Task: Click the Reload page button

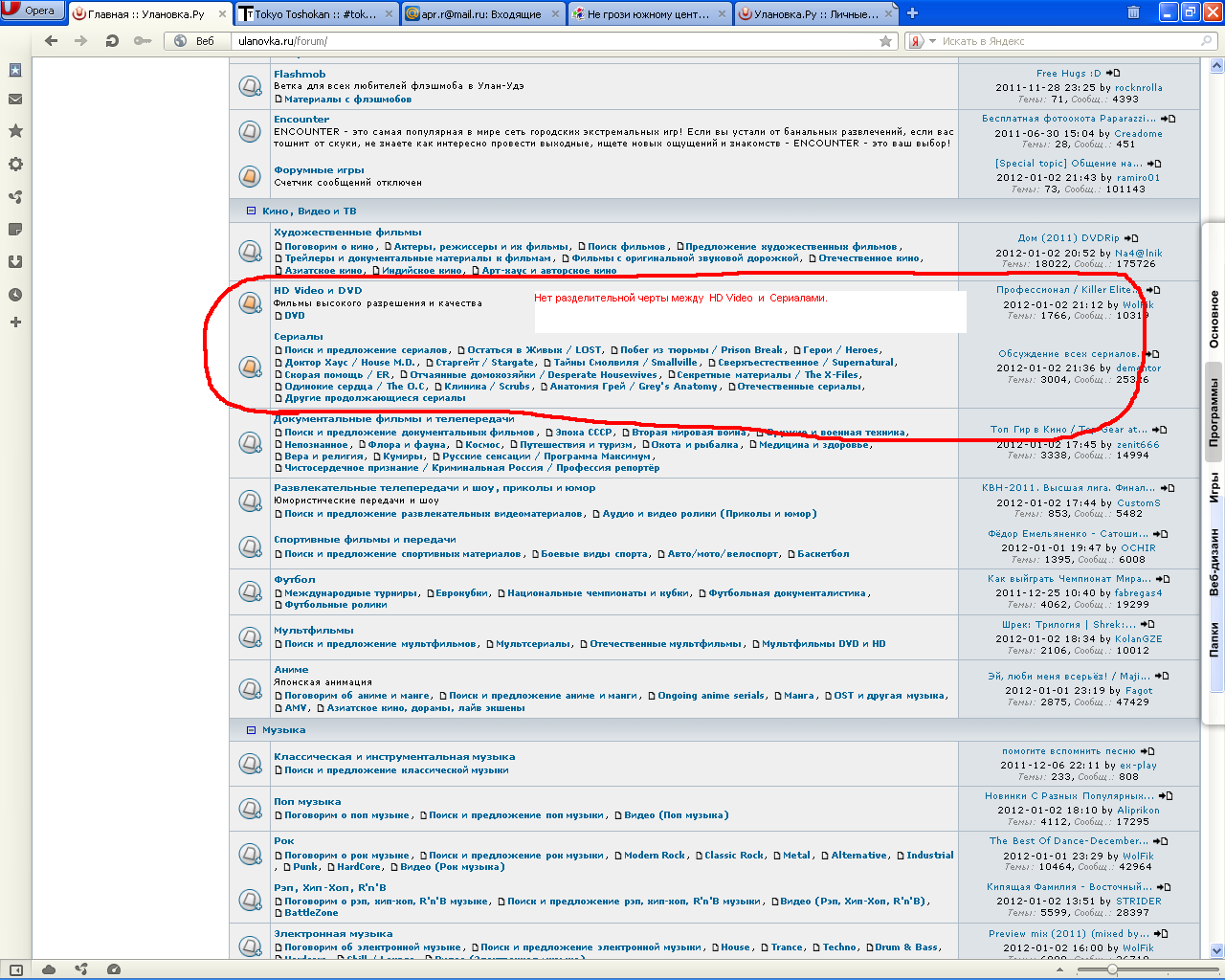Action: [112, 41]
